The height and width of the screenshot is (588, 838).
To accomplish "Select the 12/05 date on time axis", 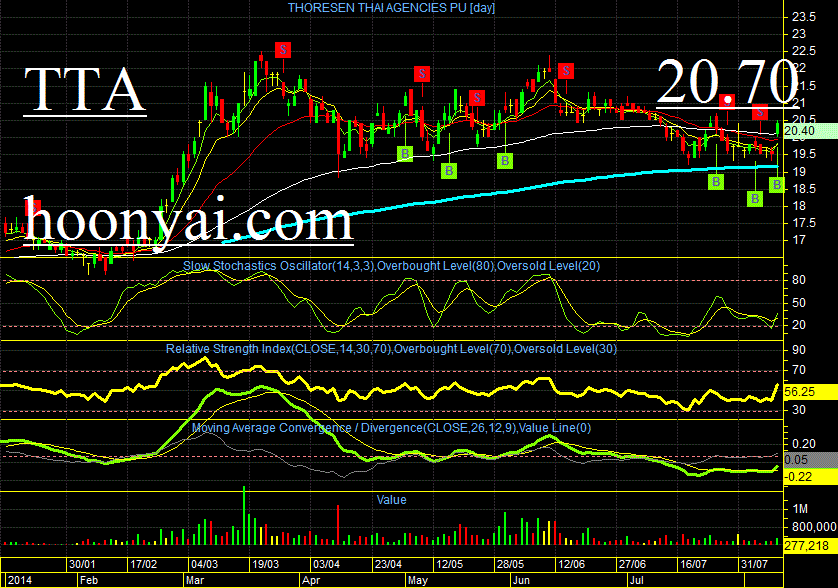I will pyautogui.click(x=449, y=564).
